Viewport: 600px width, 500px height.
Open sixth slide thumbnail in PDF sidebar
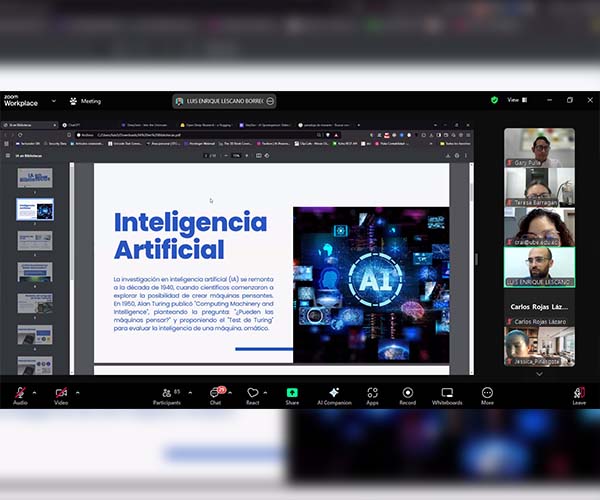pos(35,335)
